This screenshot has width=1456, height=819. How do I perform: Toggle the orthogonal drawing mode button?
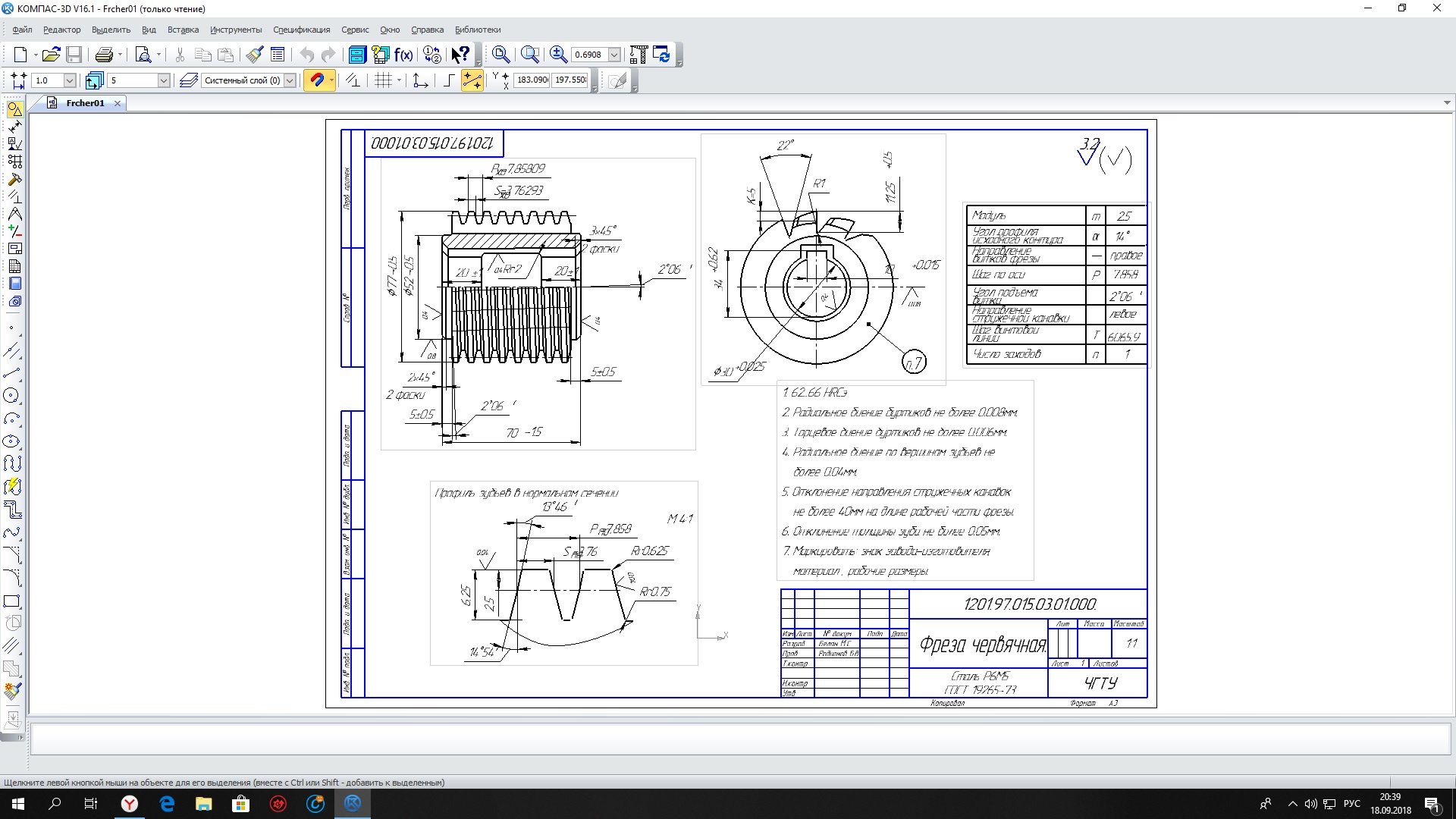pos(448,80)
